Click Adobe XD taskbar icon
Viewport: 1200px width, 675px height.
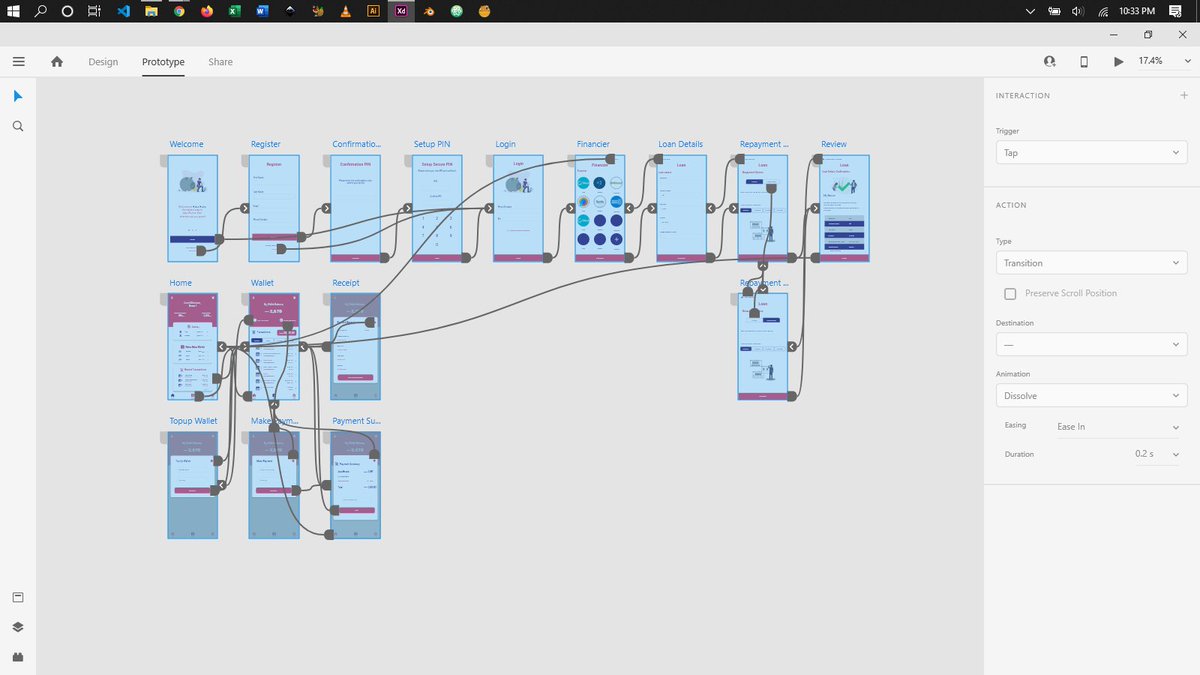click(401, 11)
